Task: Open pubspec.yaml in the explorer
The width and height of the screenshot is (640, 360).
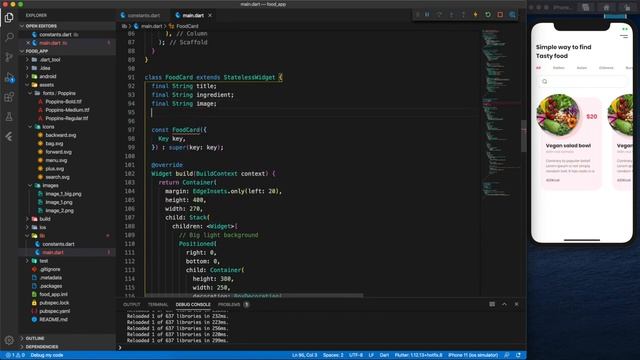Action: (x=54, y=311)
